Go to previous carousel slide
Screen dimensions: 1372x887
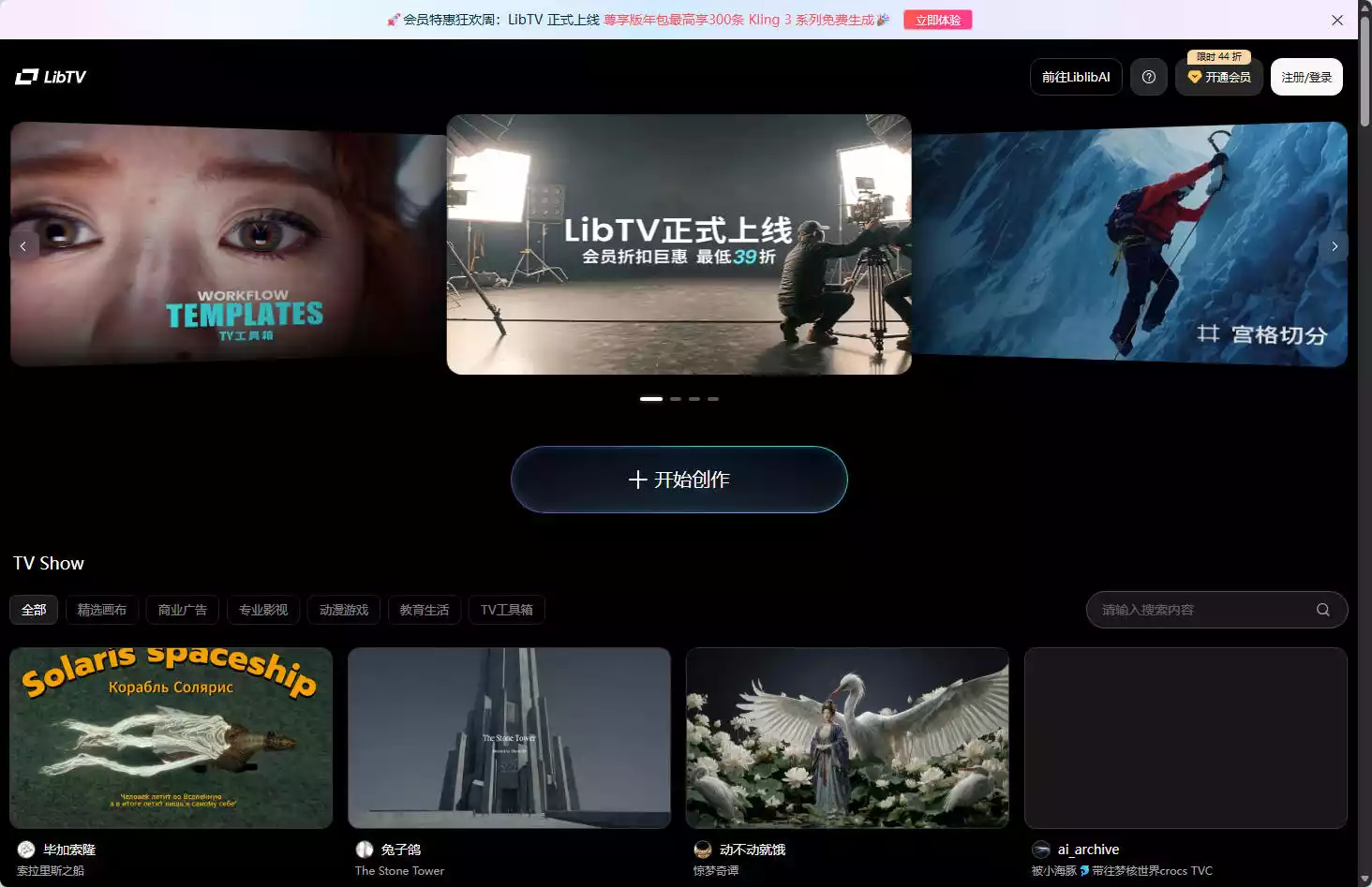pyautogui.click(x=23, y=246)
